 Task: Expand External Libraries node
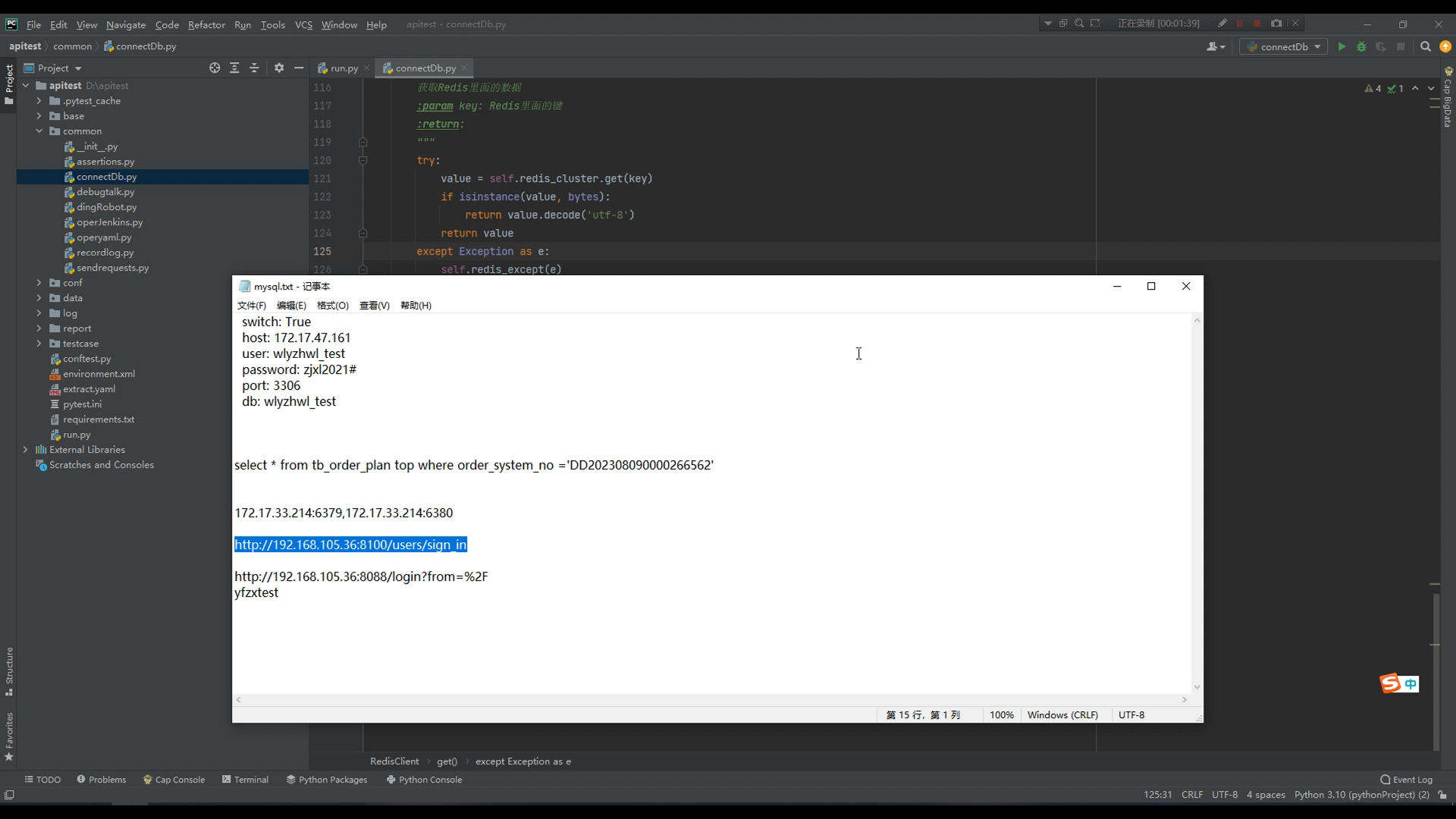click(25, 450)
